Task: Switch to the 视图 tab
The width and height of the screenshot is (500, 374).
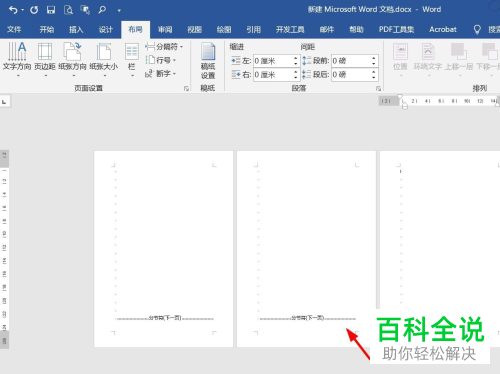Action: click(195, 30)
